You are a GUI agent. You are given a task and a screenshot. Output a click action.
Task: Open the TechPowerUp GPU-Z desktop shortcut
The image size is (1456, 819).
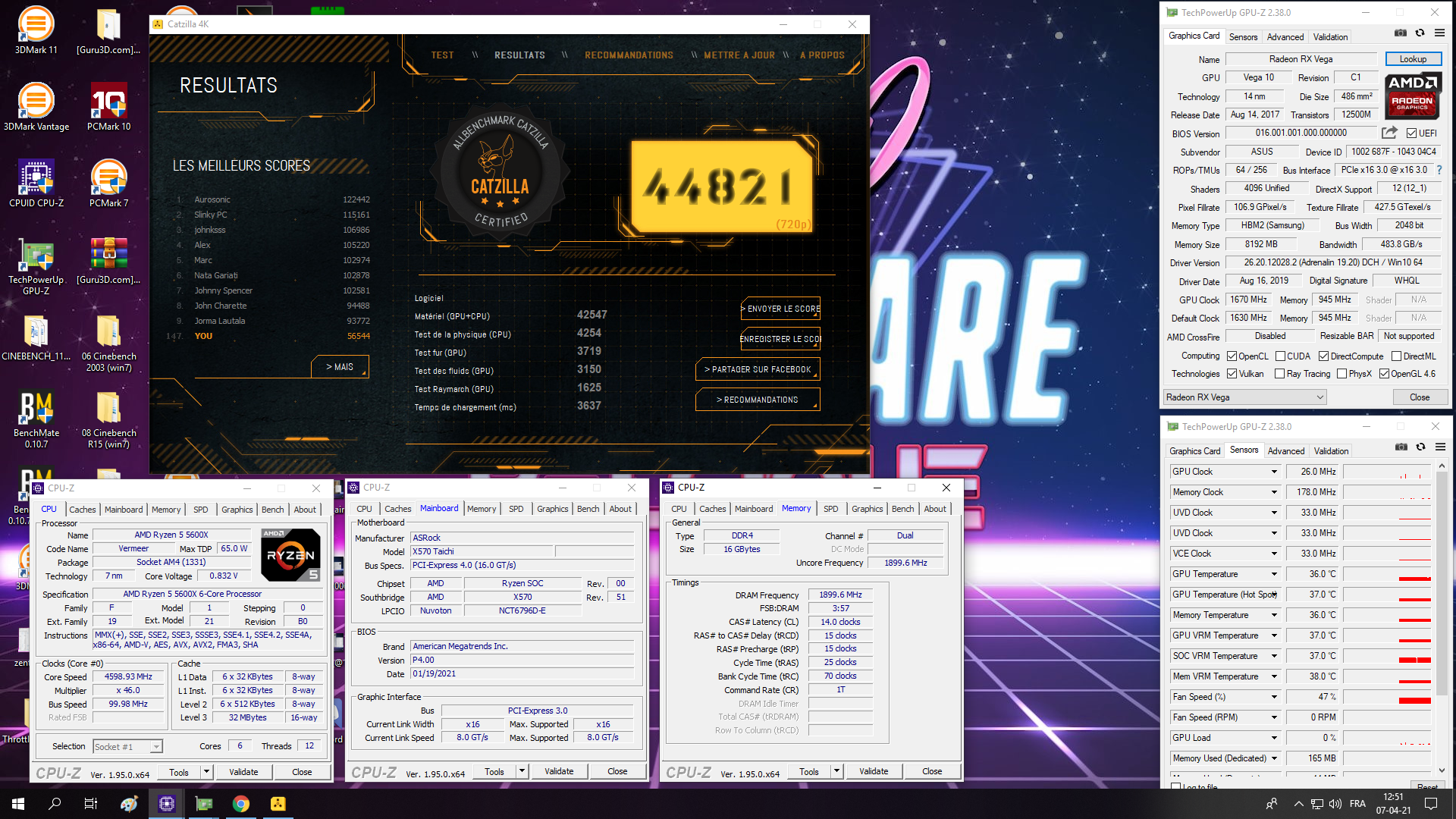36,265
